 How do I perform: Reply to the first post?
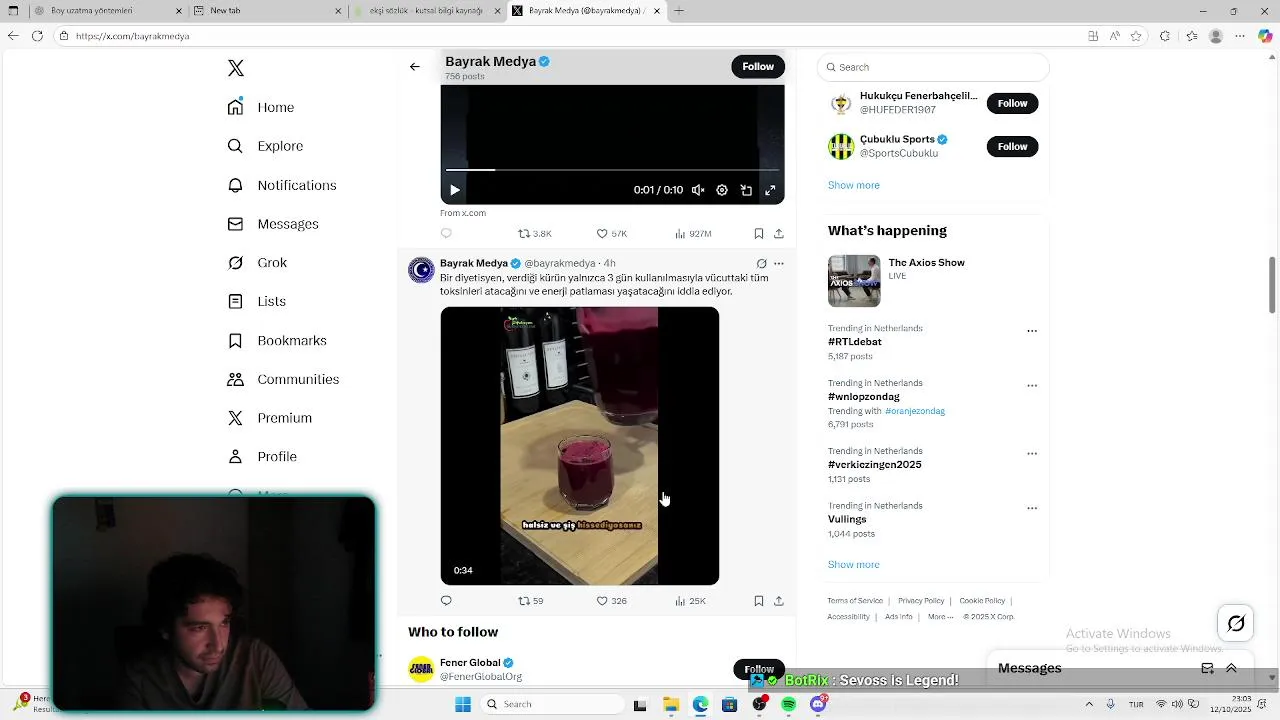pos(446,233)
